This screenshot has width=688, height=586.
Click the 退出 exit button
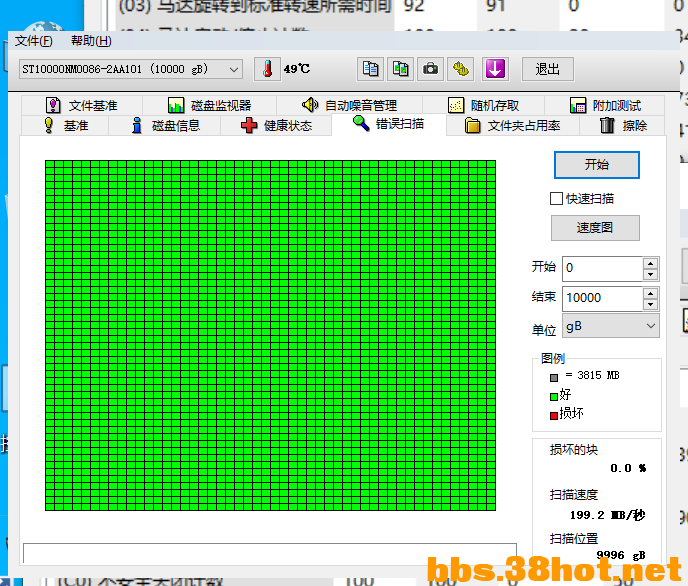[x=548, y=69]
